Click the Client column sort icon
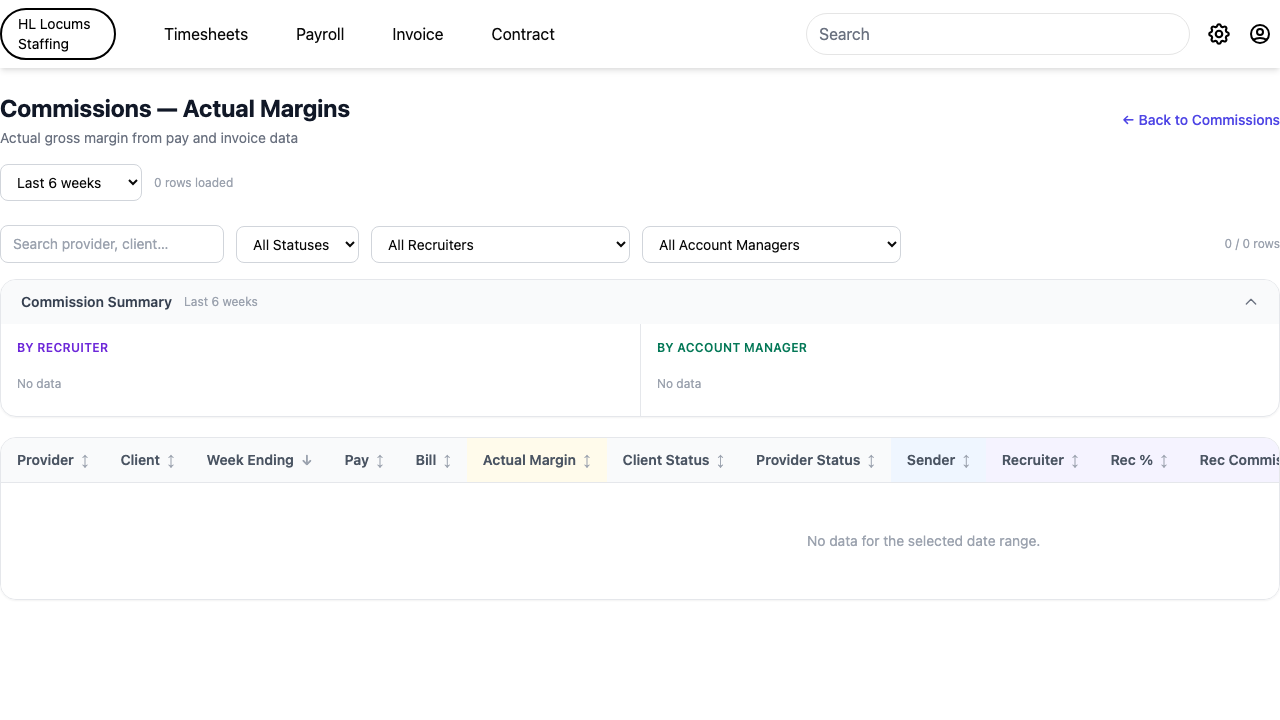 pos(171,461)
